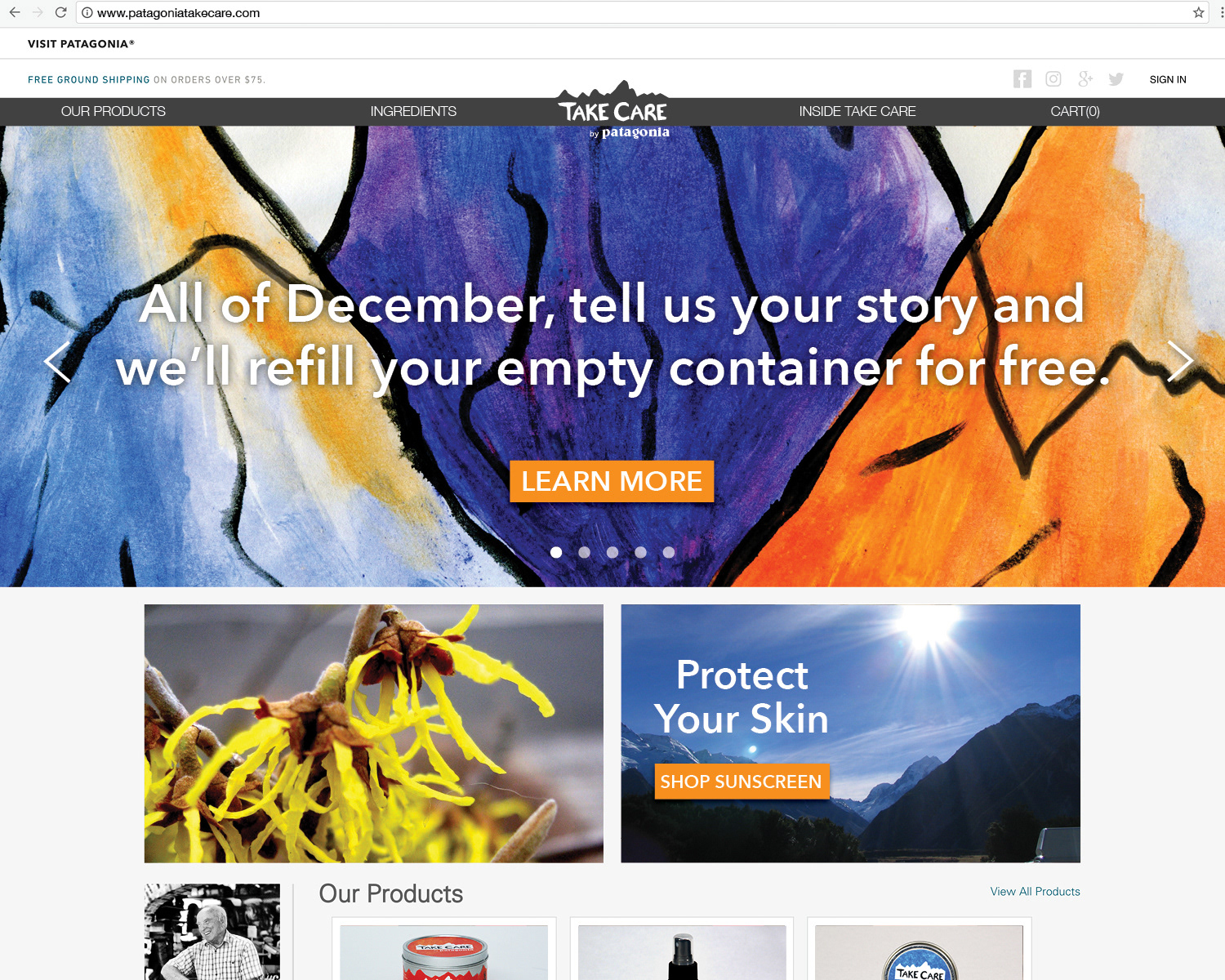Open the Instagram social icon
1225x980 pixels.
click(x=1053, y=78)
